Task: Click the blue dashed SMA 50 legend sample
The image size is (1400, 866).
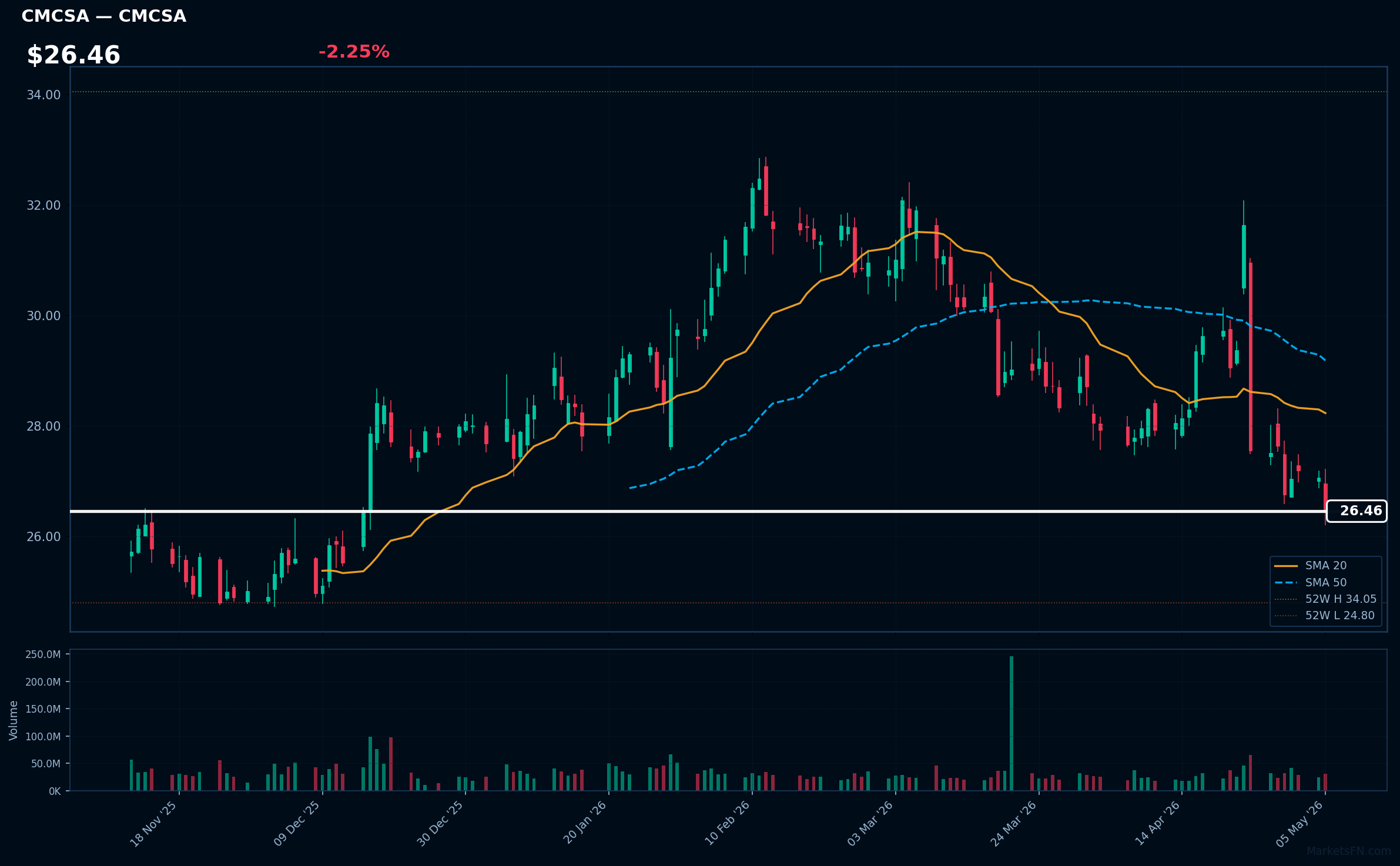Action: click(1286, 583)
